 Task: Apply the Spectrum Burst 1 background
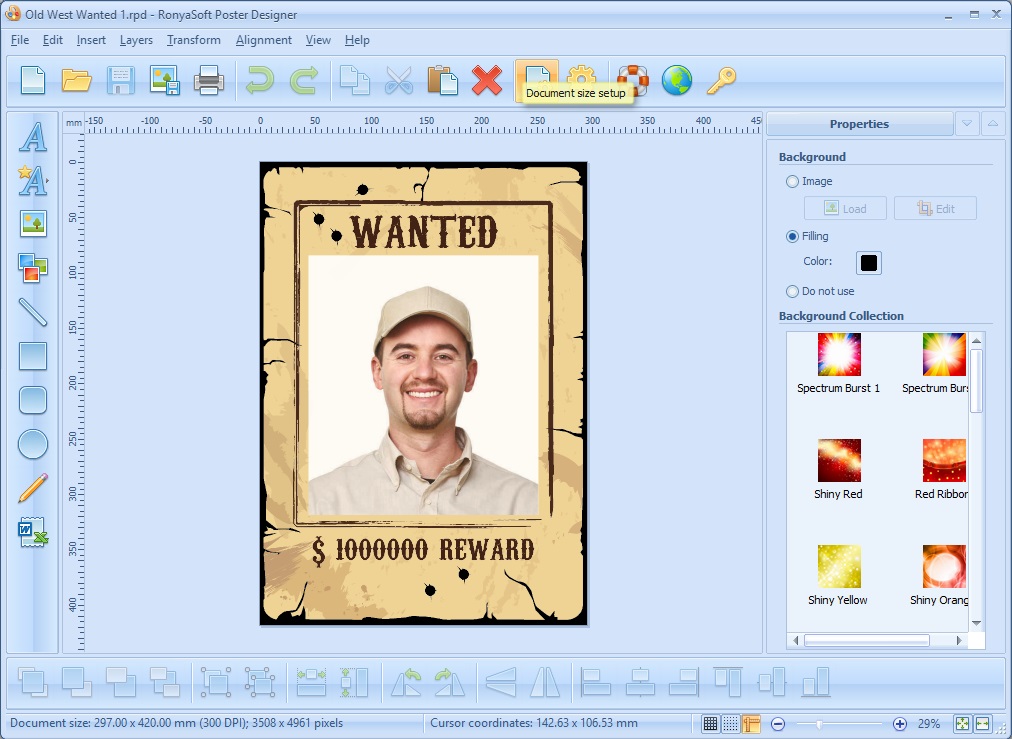[838, 354]
